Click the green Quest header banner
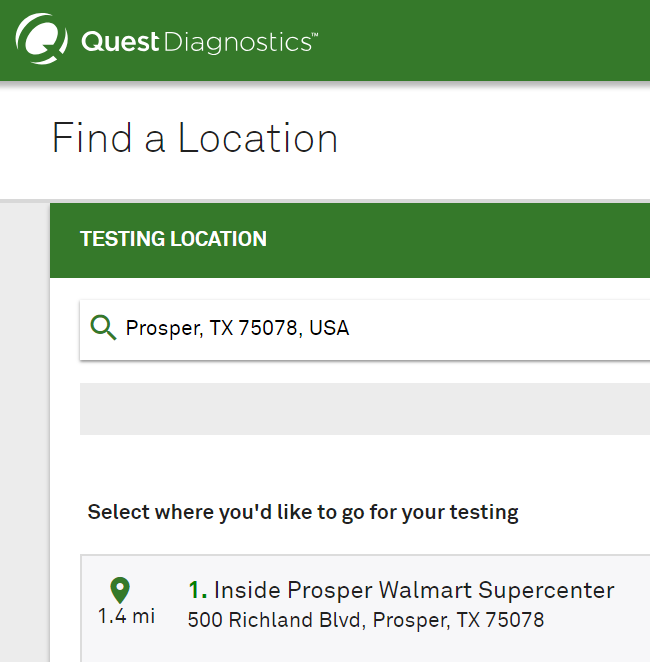650x662 pixels. click(x=325, y=40)
